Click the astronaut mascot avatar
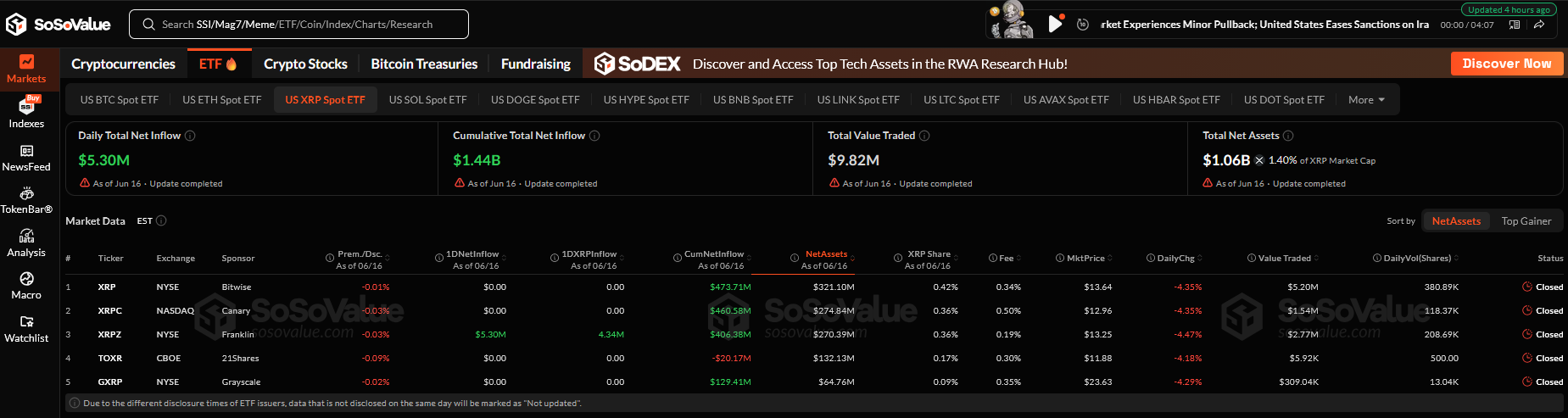Viewport: 1568px width, 418px height. point(1012,20)
